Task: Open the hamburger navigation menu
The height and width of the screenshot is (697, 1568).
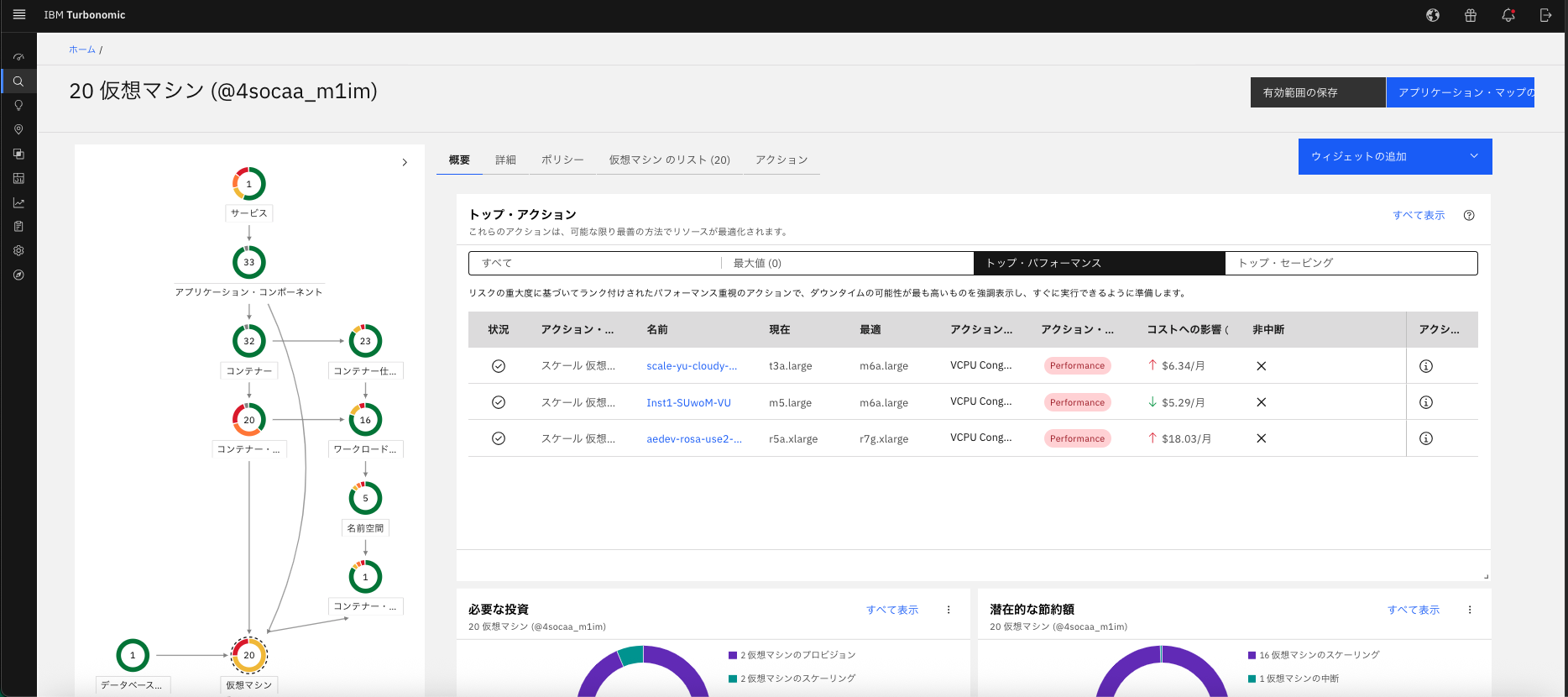Action: pos(18,14)
